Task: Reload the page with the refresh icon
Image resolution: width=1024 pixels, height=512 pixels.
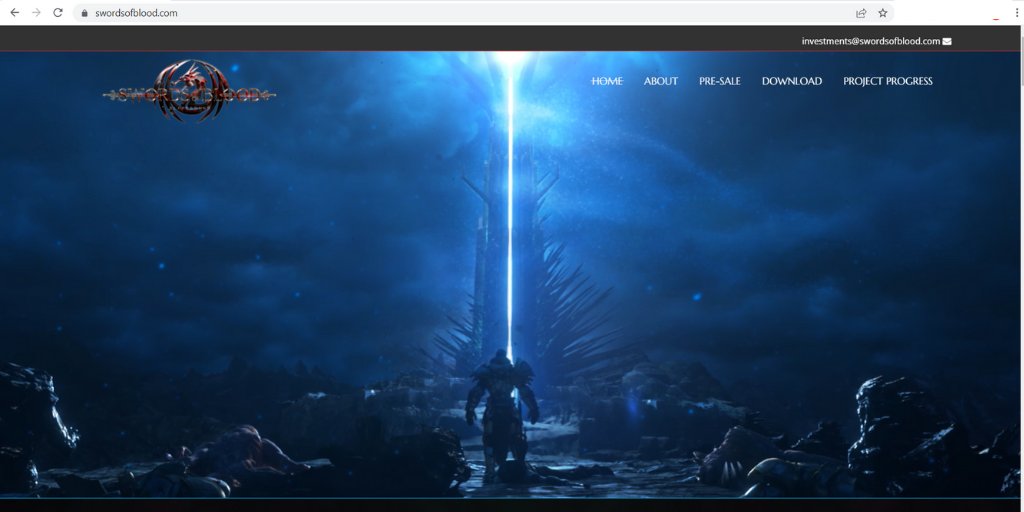Action: (57, 12)
